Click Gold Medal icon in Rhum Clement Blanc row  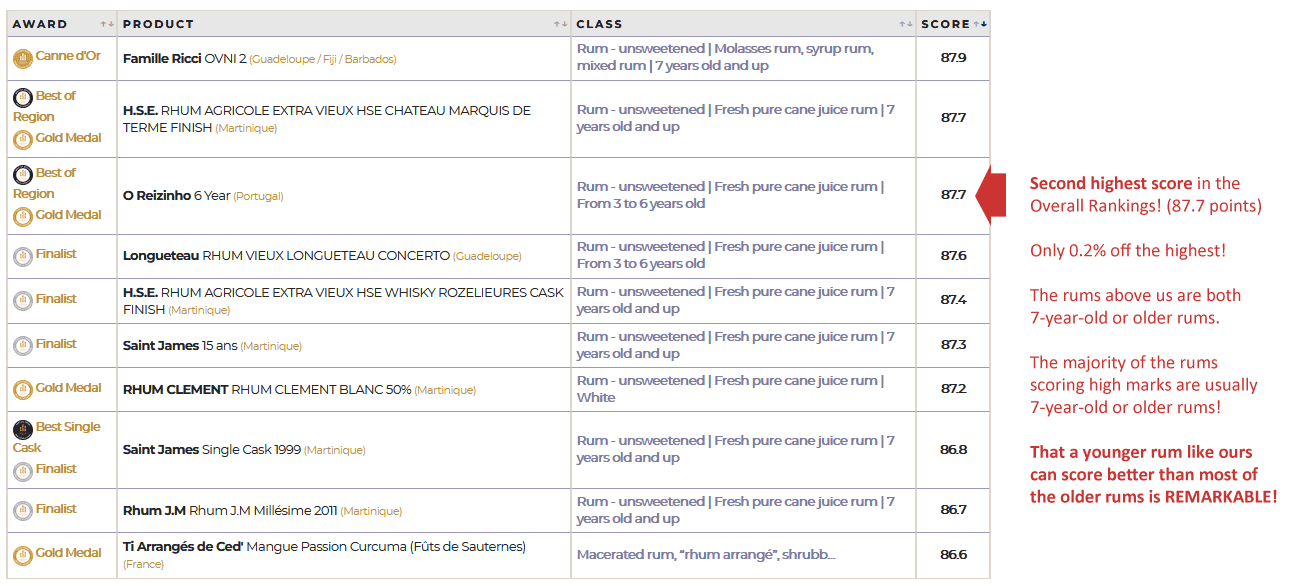pyautogui.click(x=22, y=390)
